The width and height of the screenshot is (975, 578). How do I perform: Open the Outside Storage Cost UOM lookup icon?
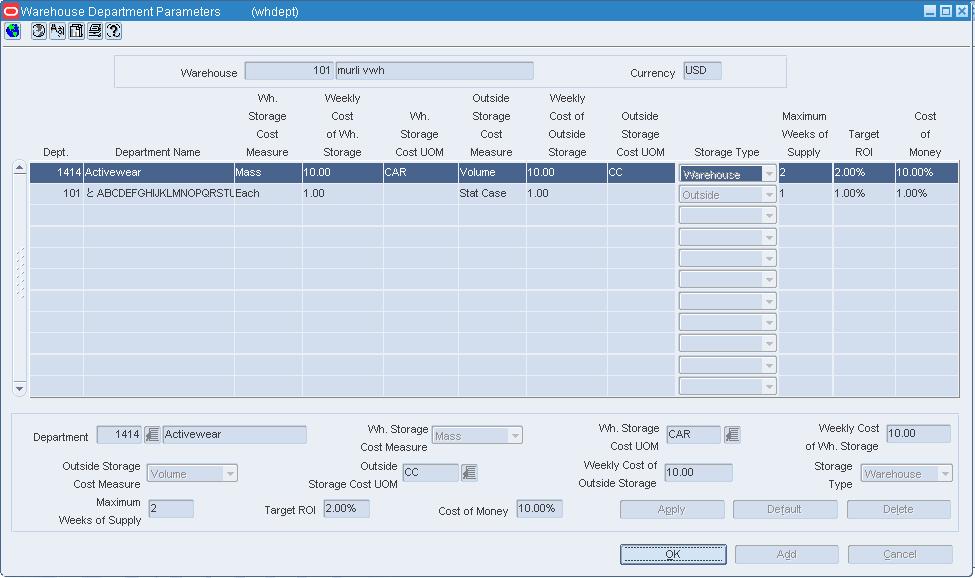tap(469, 473)
